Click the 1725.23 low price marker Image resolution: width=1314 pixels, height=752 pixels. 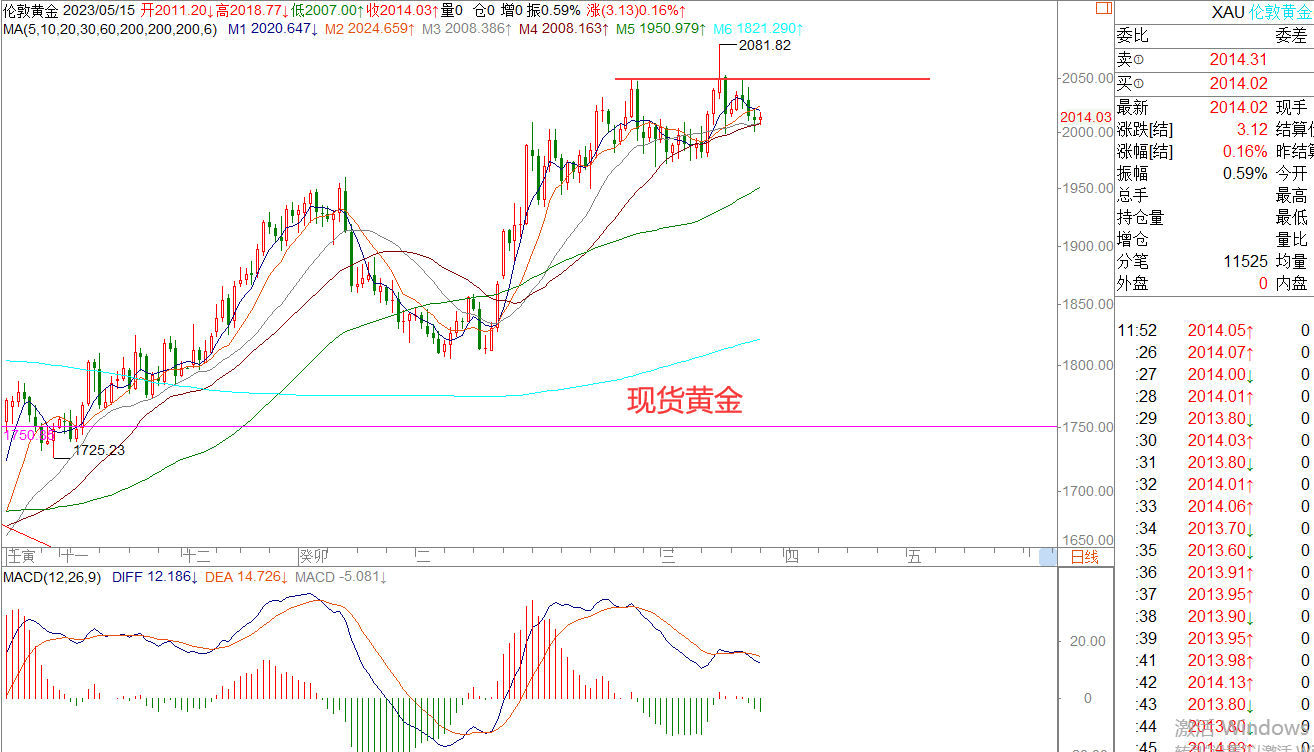click(x=99, y=451)
